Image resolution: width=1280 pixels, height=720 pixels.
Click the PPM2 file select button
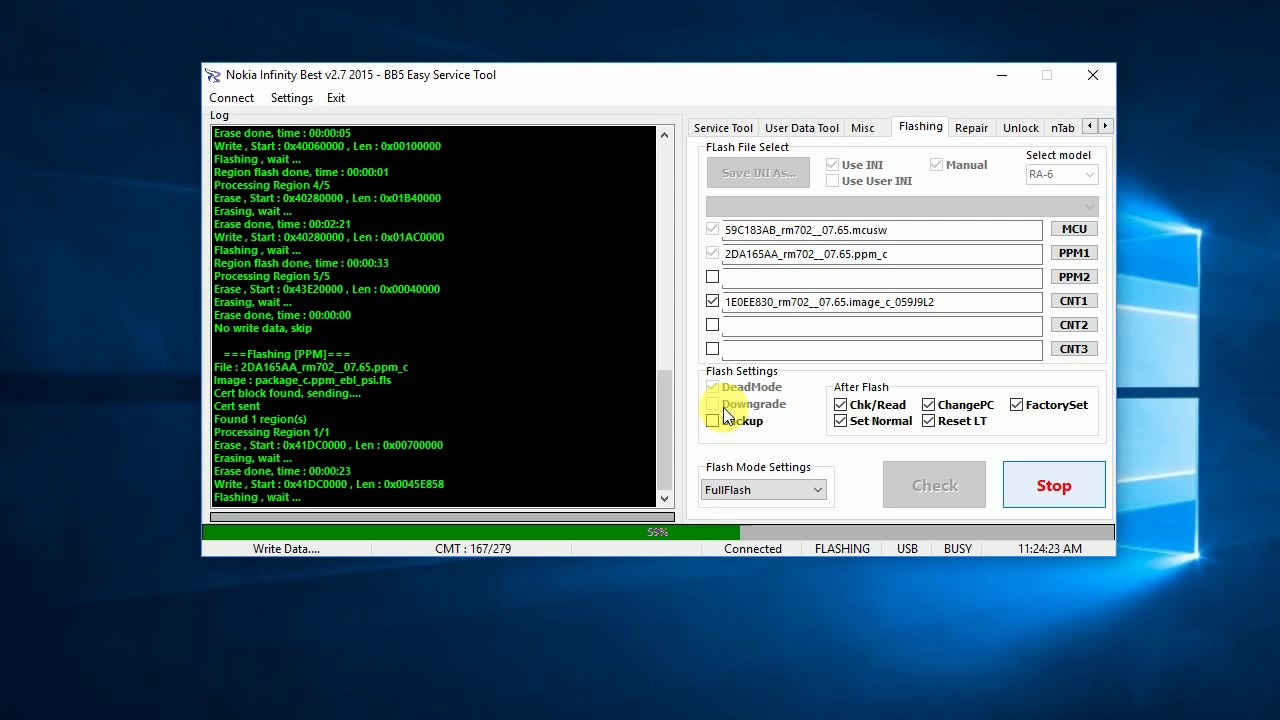tap(1074, 277)
